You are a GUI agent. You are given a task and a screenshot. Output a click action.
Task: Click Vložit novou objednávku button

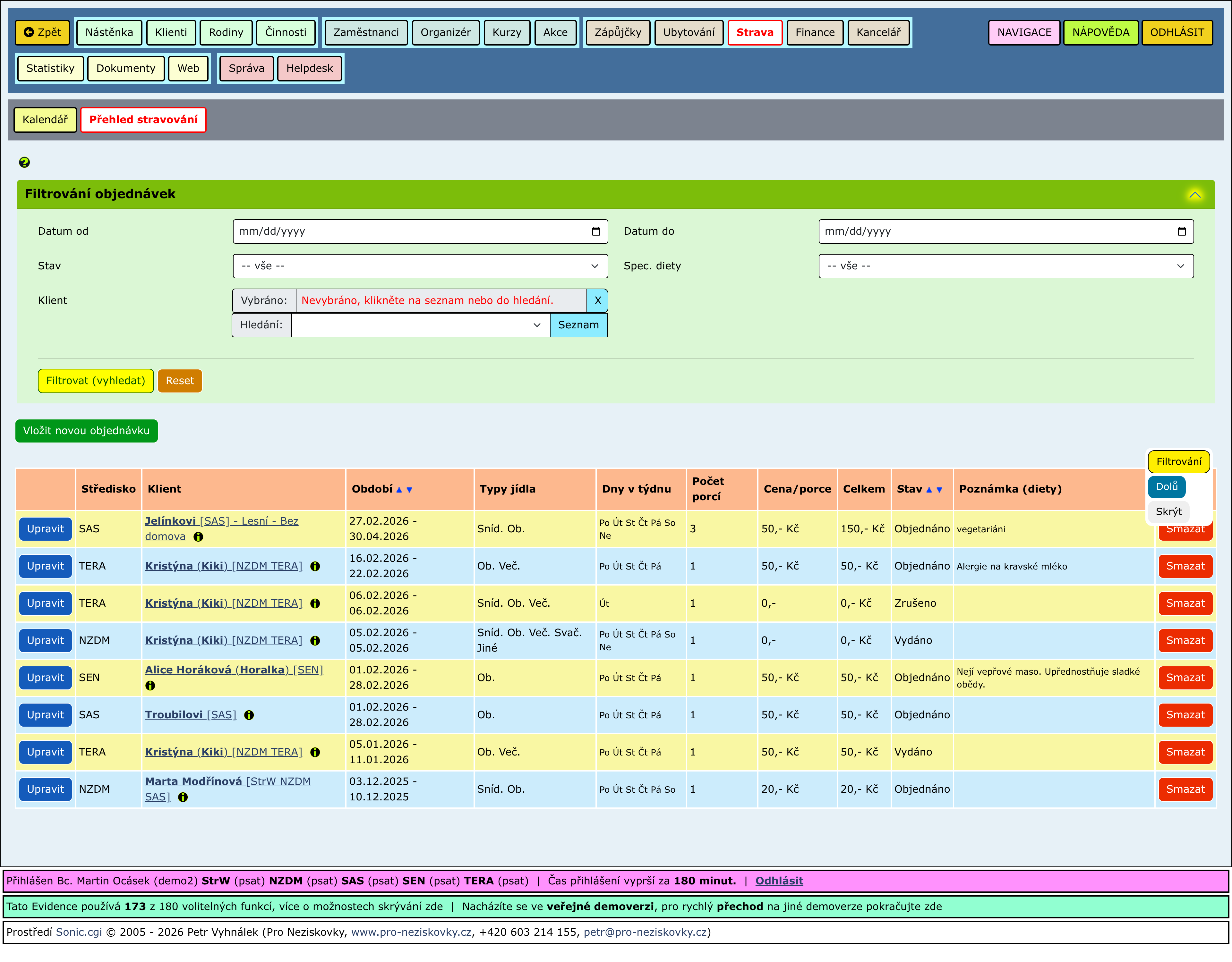tap(86, 431)
